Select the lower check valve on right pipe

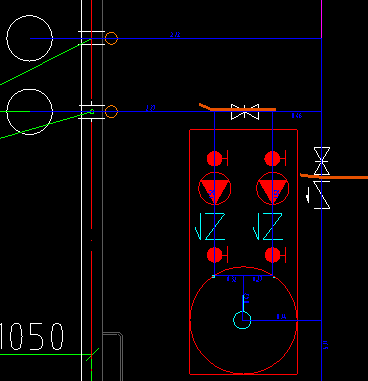tap(320, 195)
